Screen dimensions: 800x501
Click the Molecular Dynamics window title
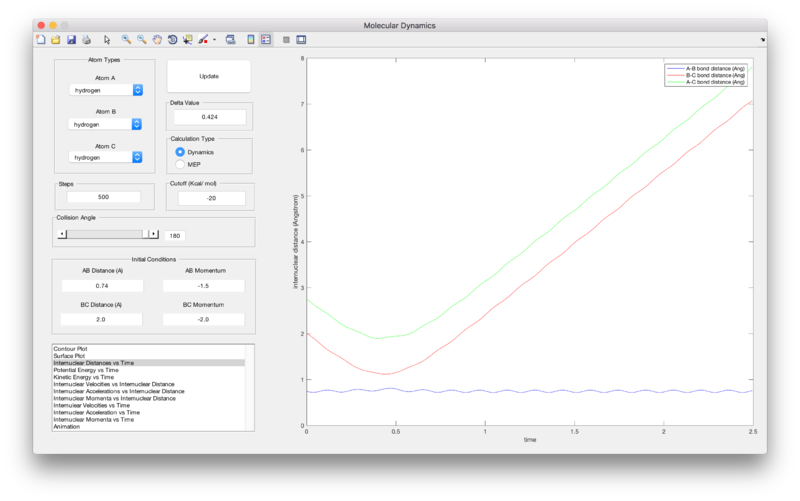399,26
